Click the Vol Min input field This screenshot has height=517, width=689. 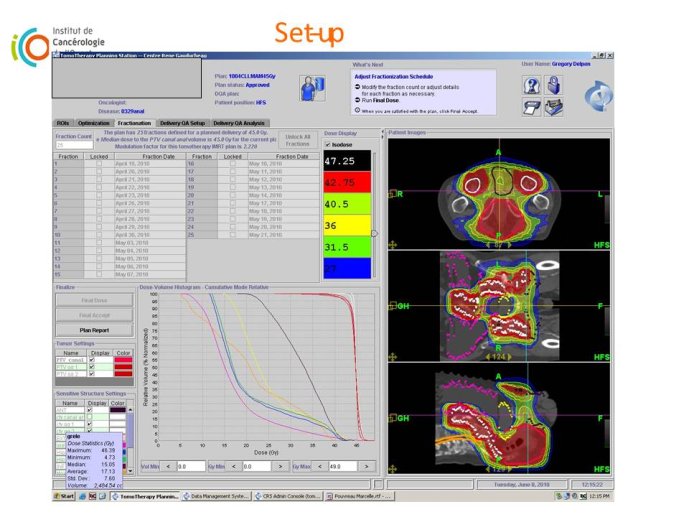click(x=191, y=466)
